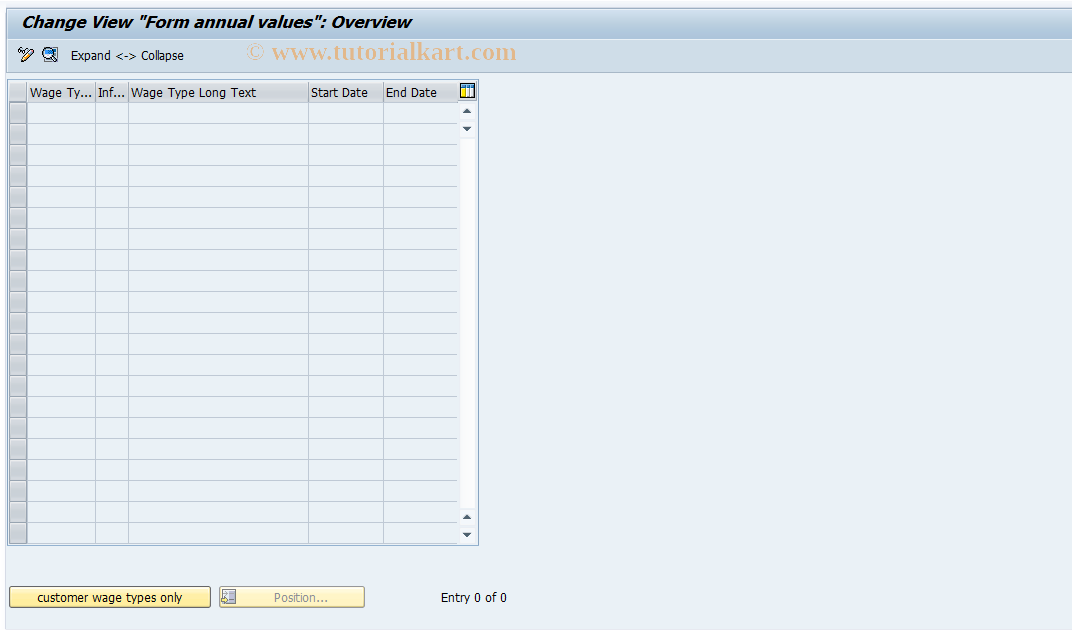Click scroll up arrow at table top
Viewport: 1072px width, 630px height.
[467, 111]
